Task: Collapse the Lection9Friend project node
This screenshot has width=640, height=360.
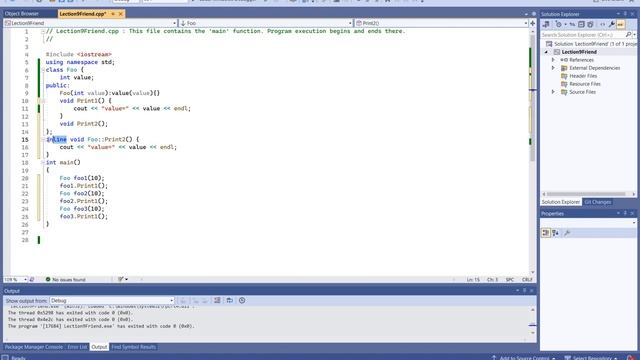Action: click(x=546, y=52)
